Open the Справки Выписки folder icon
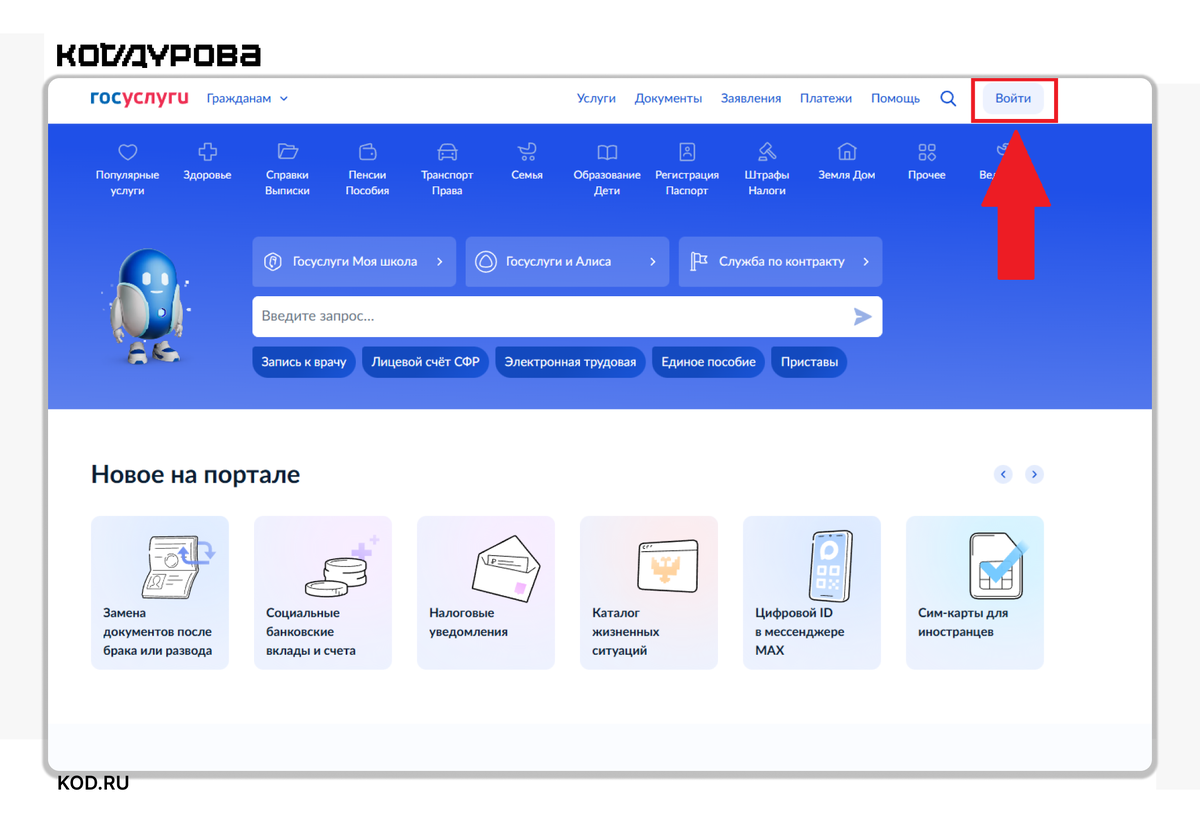1200x823 pixels. click(x=288, y=152)
